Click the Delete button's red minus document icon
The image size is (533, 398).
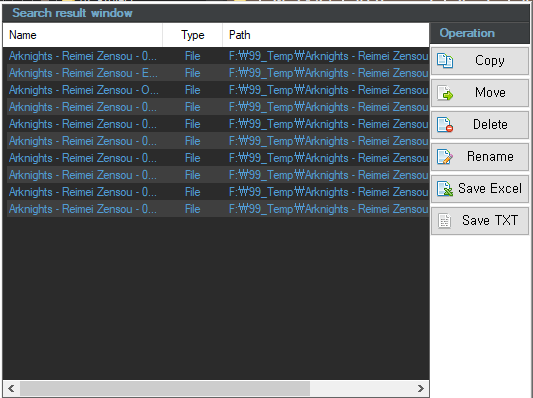coord(445,125)
